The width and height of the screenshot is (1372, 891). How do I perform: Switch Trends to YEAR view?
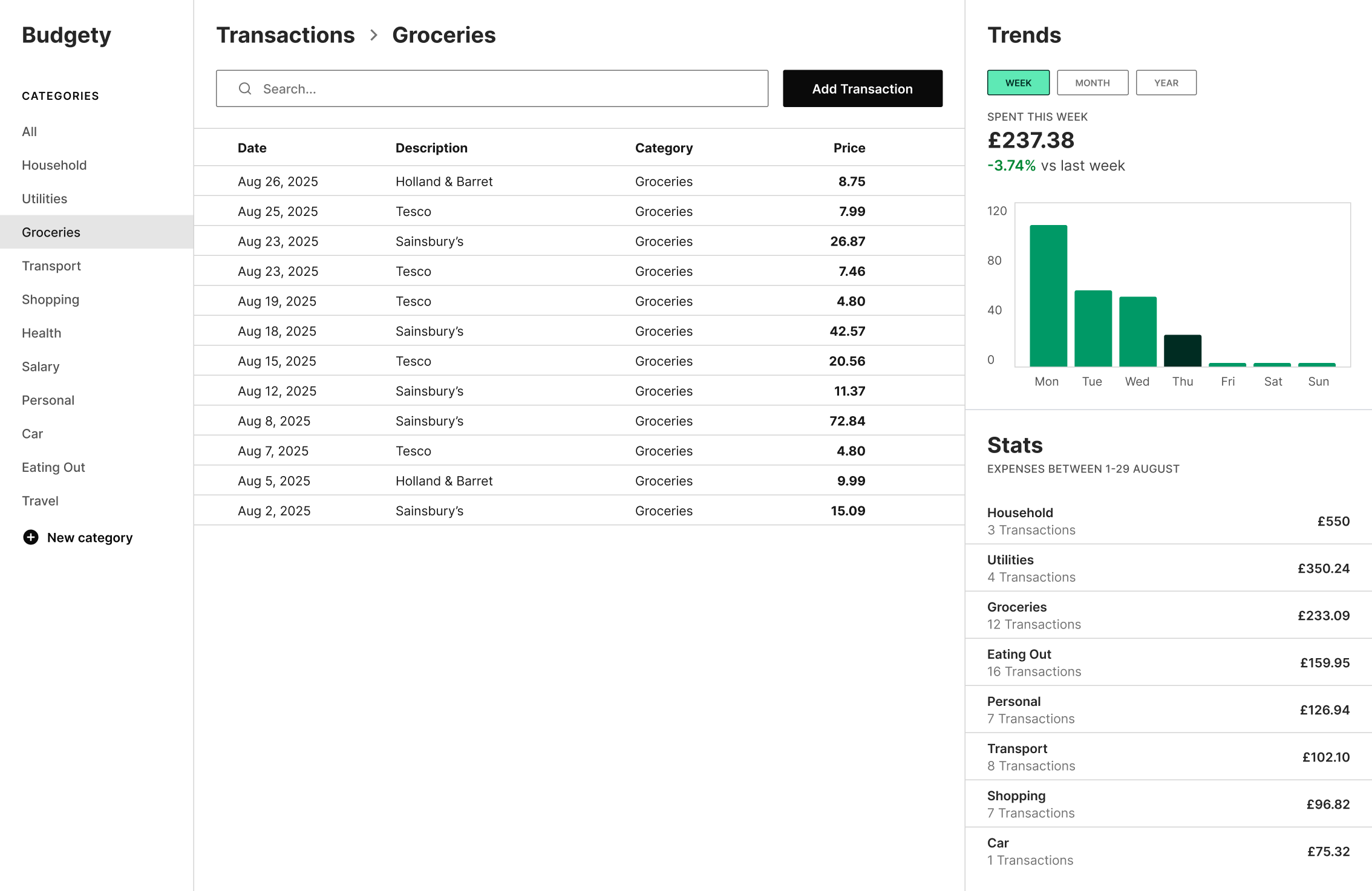pyautogui.click(x=1166, y=82)
